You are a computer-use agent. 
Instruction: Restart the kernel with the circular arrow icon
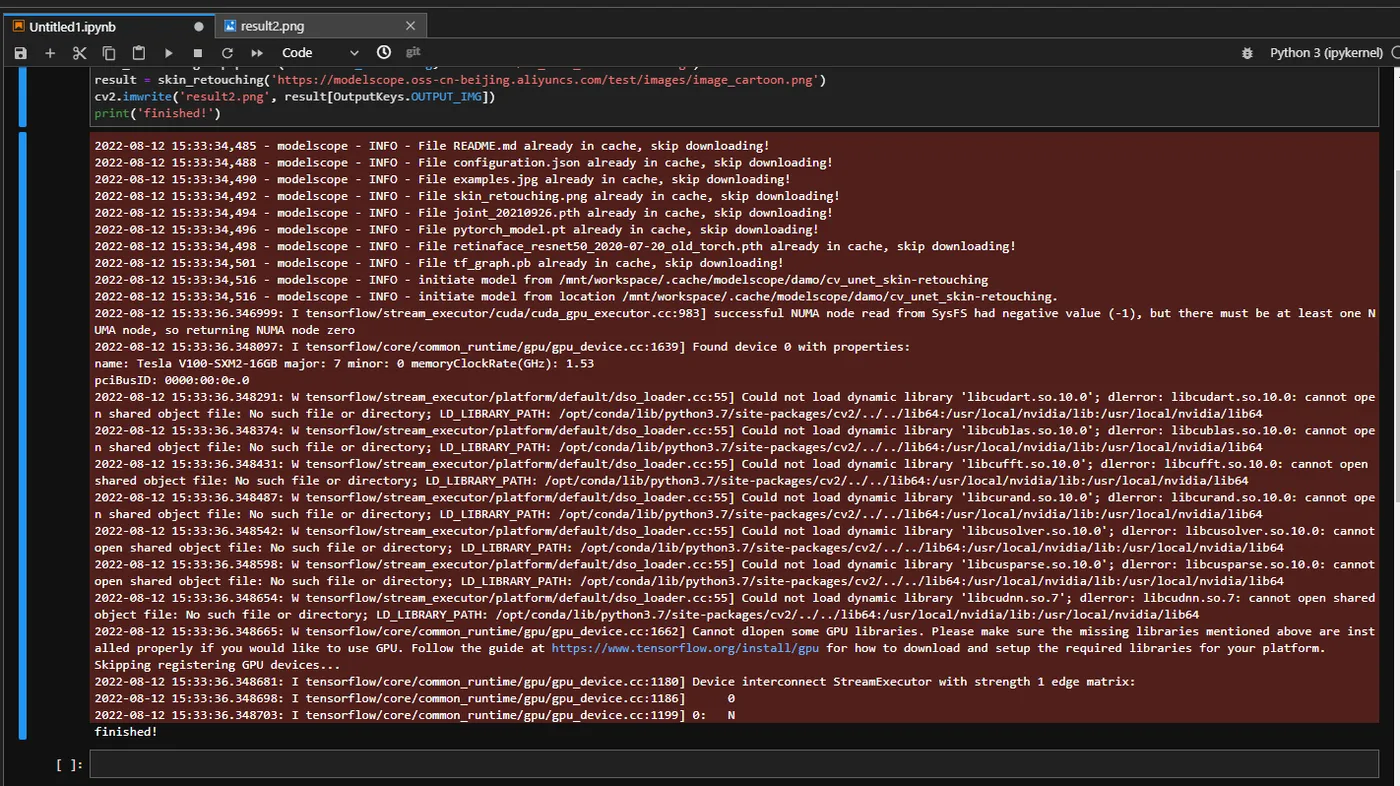tap(227, 53)
